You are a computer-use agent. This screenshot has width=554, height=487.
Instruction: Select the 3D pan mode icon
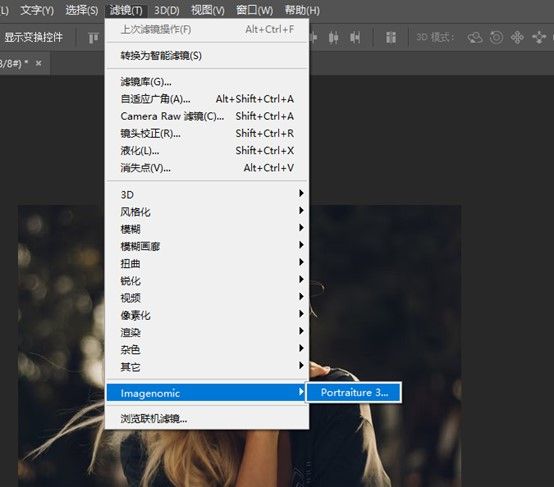click(x=517, y=37)
